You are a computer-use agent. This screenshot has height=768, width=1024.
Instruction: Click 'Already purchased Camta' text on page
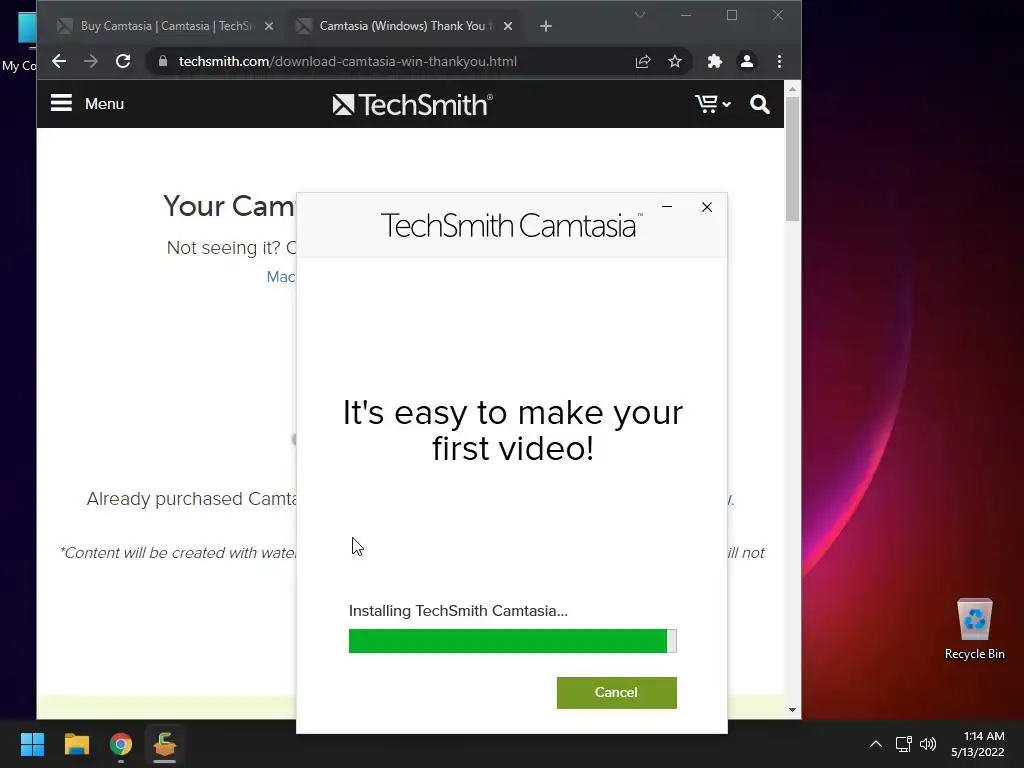192,499
